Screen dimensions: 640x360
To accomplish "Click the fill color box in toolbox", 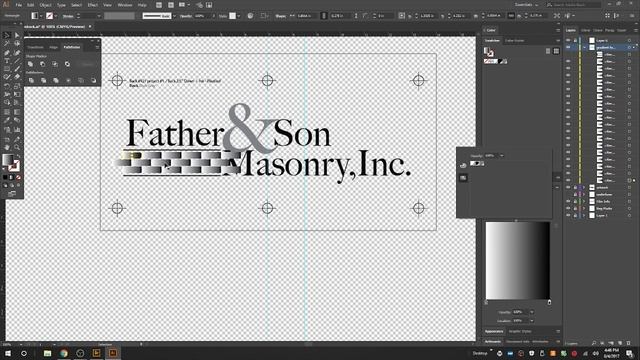I will click(7, 160).
